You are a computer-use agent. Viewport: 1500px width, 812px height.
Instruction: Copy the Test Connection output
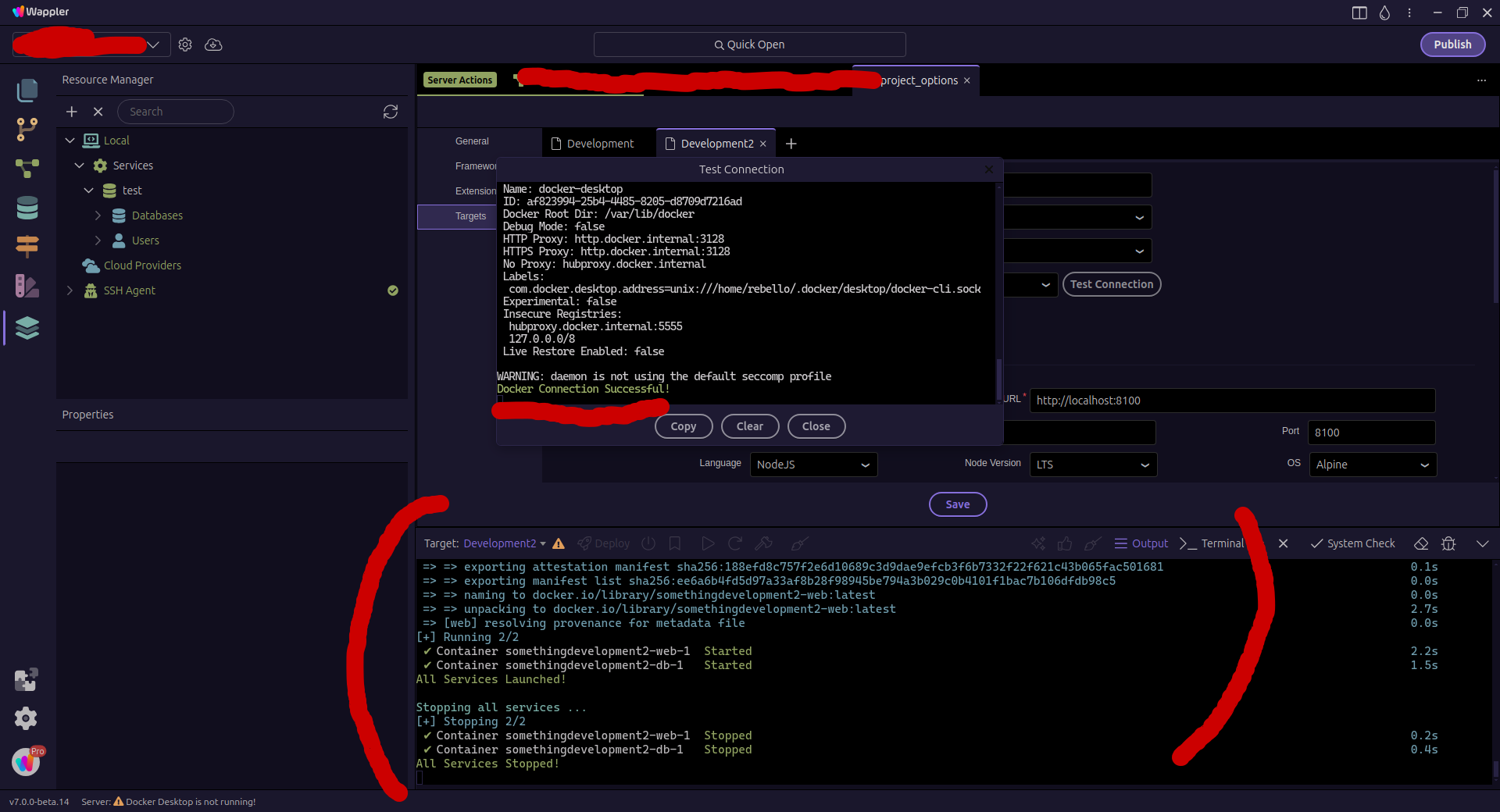click(684, 426)
